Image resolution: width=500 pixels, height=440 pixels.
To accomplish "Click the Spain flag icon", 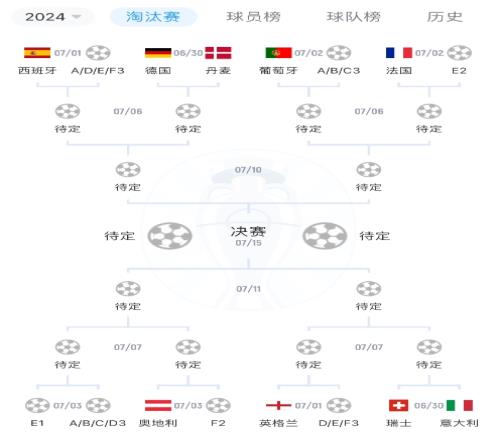I will pyautogui.click(x=37, y=53).
